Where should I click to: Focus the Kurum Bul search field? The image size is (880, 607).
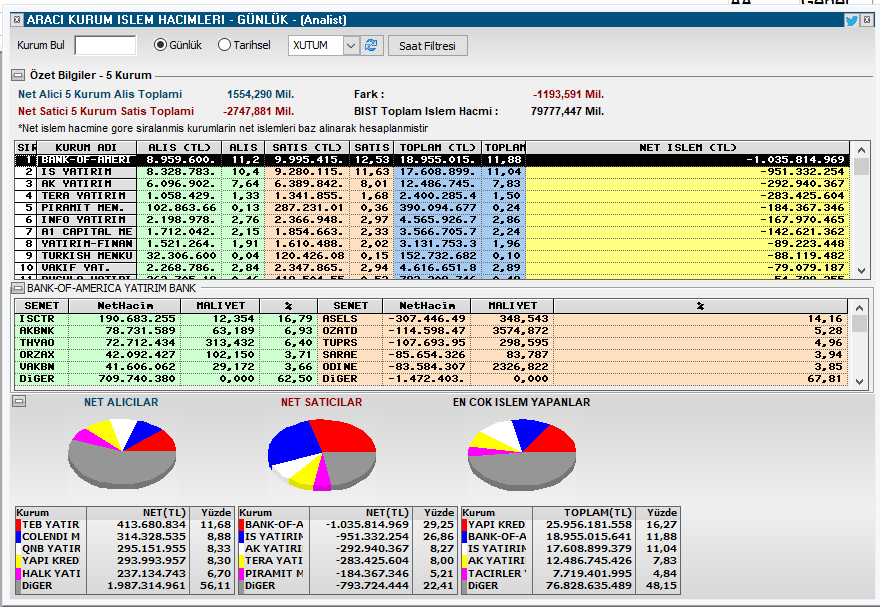[106, 45]
